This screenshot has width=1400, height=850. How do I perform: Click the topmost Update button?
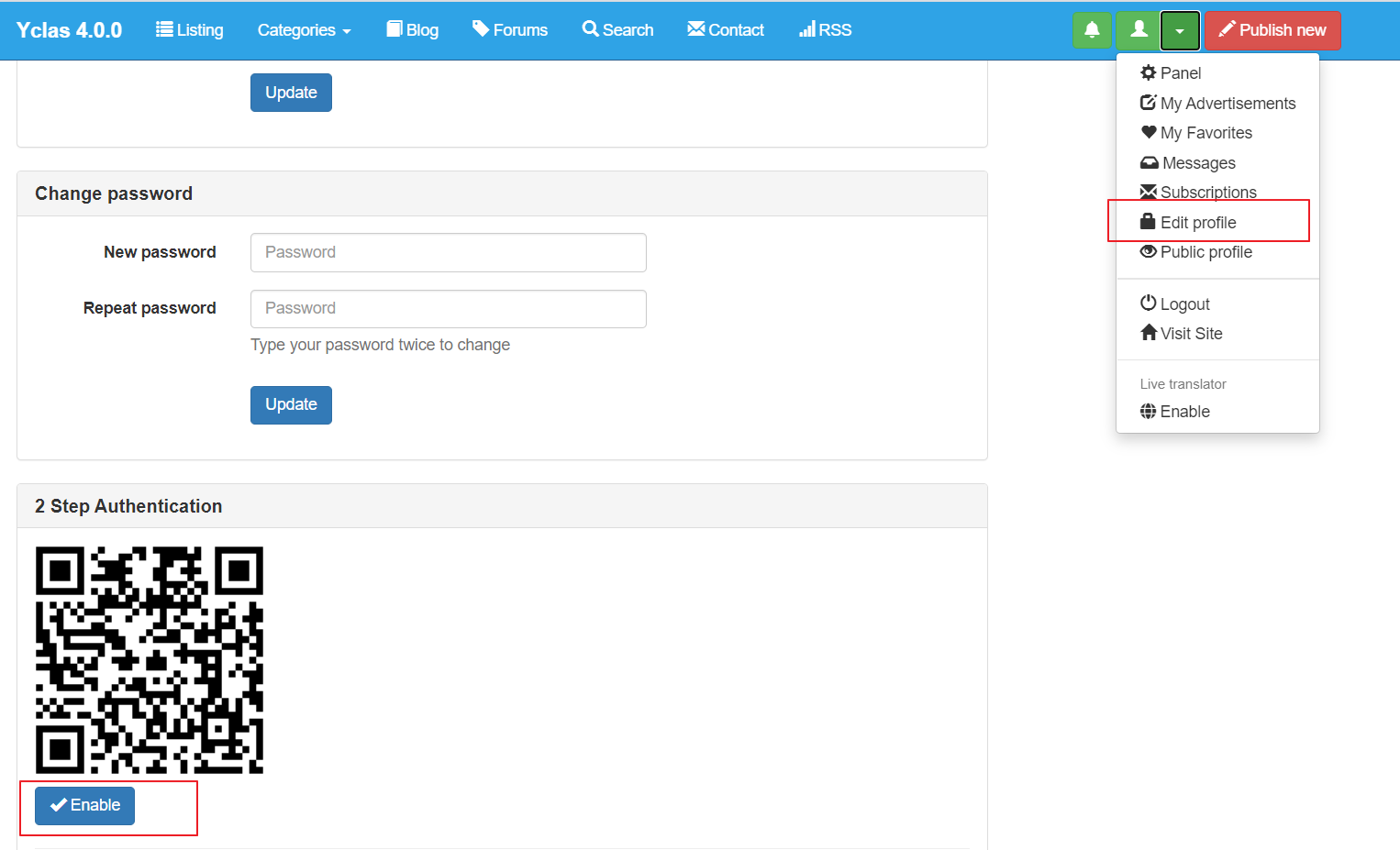pos(291,93)
